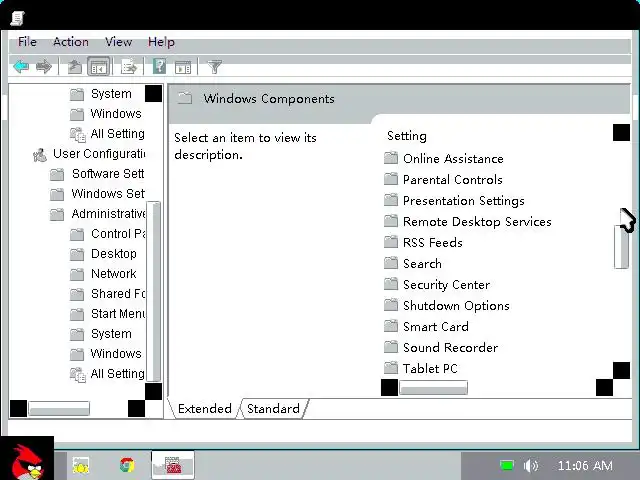
Task: Toggle Show/Hide Action Pane toolbar icon
Action: tap(182, 67)
